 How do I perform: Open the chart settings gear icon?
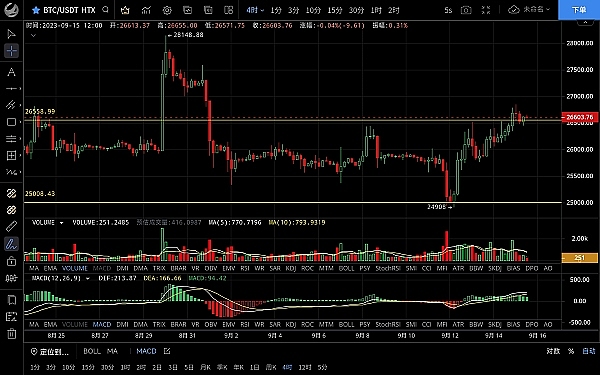(x=167, y=10)
